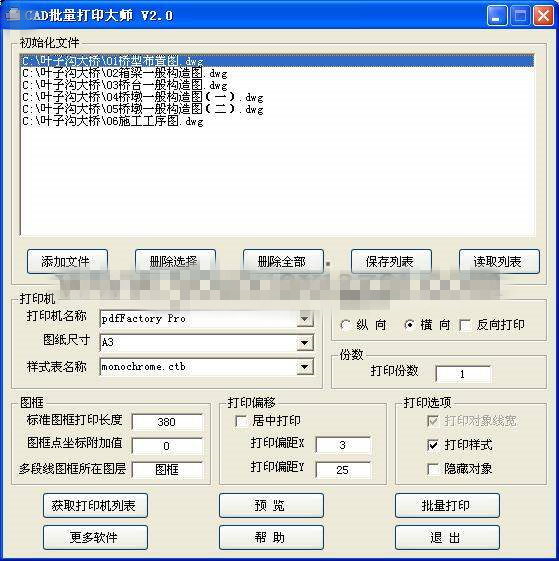
Task: Click the 删除全部 button
Action: point(283,262)
